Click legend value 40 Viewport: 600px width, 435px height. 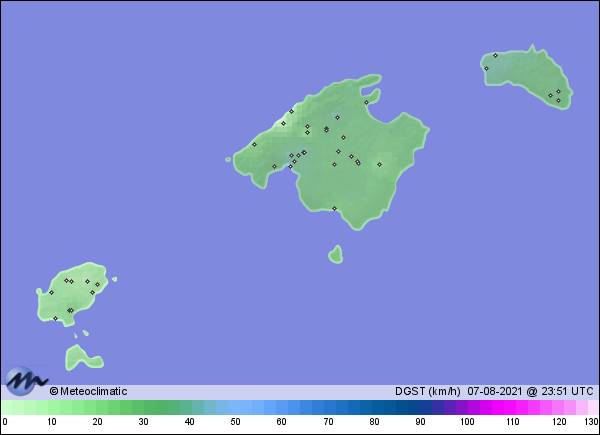(x=189, y=422)
